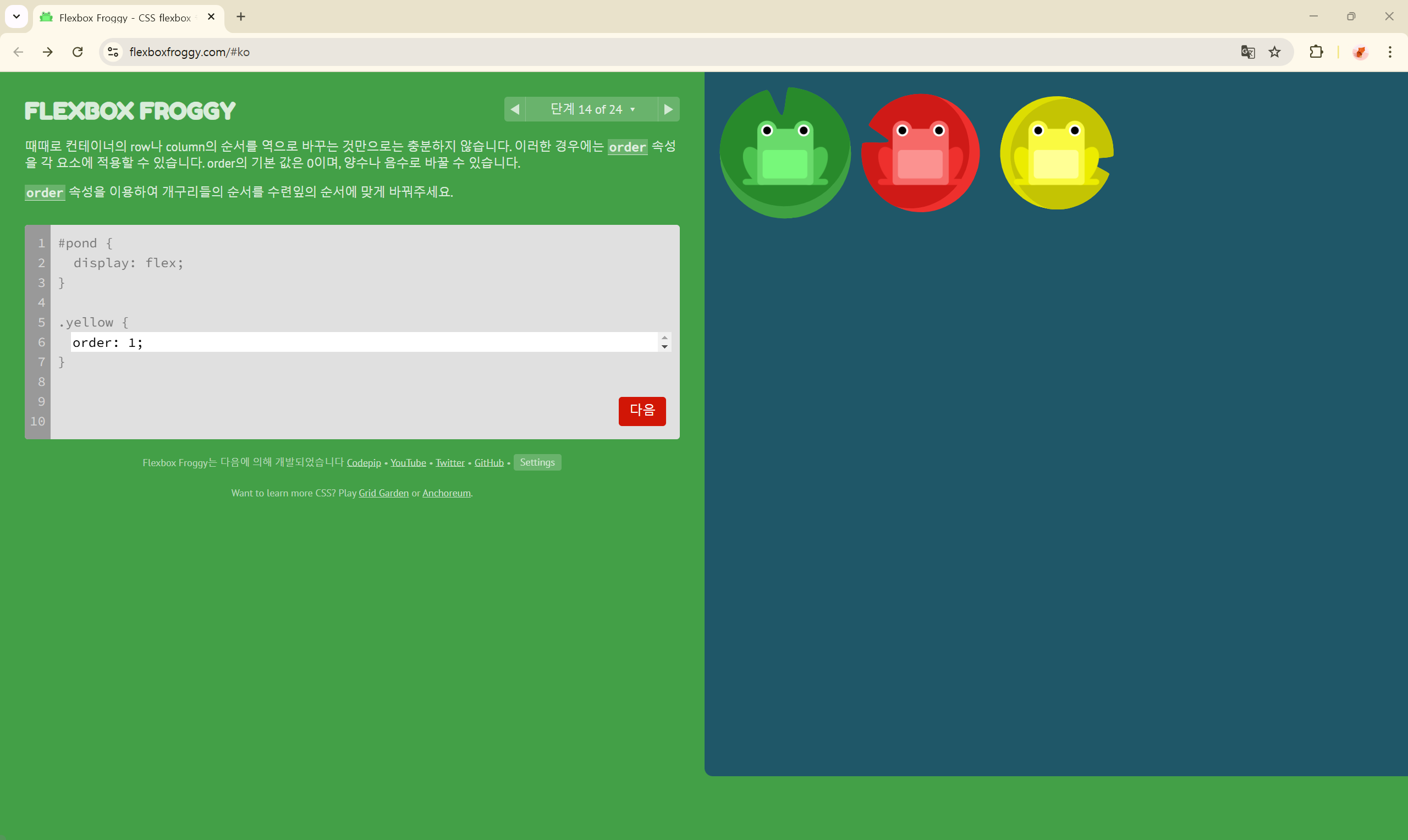Open the GitHub link

pyautogui.click(x=488, y=463)
